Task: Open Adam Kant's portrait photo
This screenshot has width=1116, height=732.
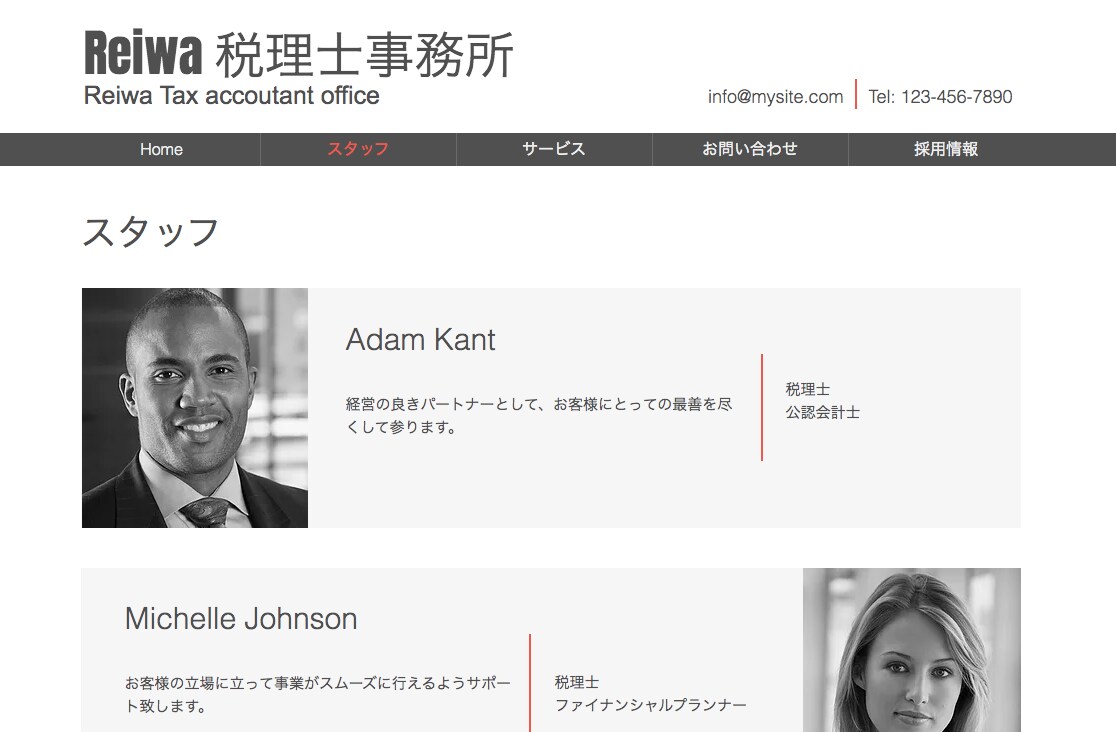Action: coord(195,407)
